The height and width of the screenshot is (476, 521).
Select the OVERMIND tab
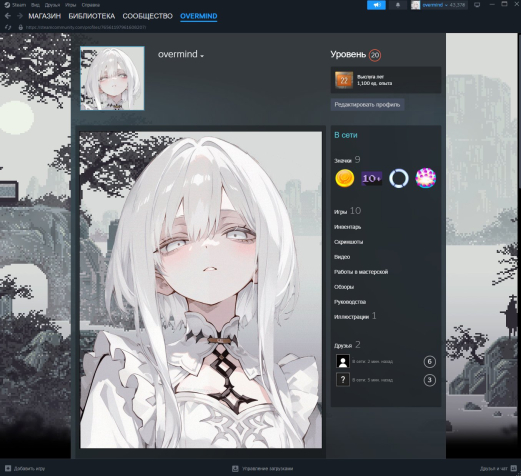(x=199, y=16)
